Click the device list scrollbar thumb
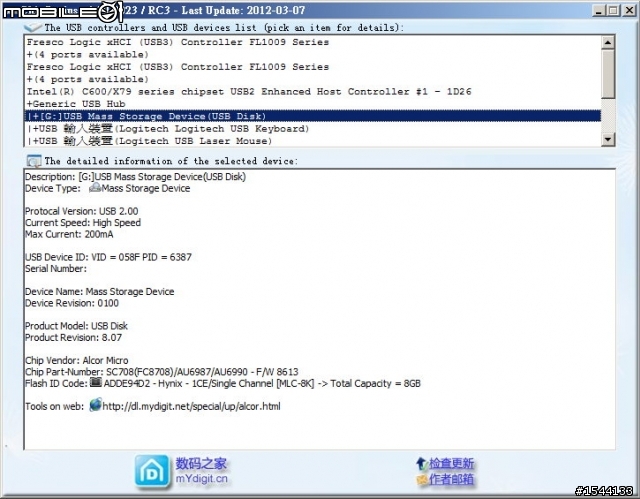 coord(608,74)
